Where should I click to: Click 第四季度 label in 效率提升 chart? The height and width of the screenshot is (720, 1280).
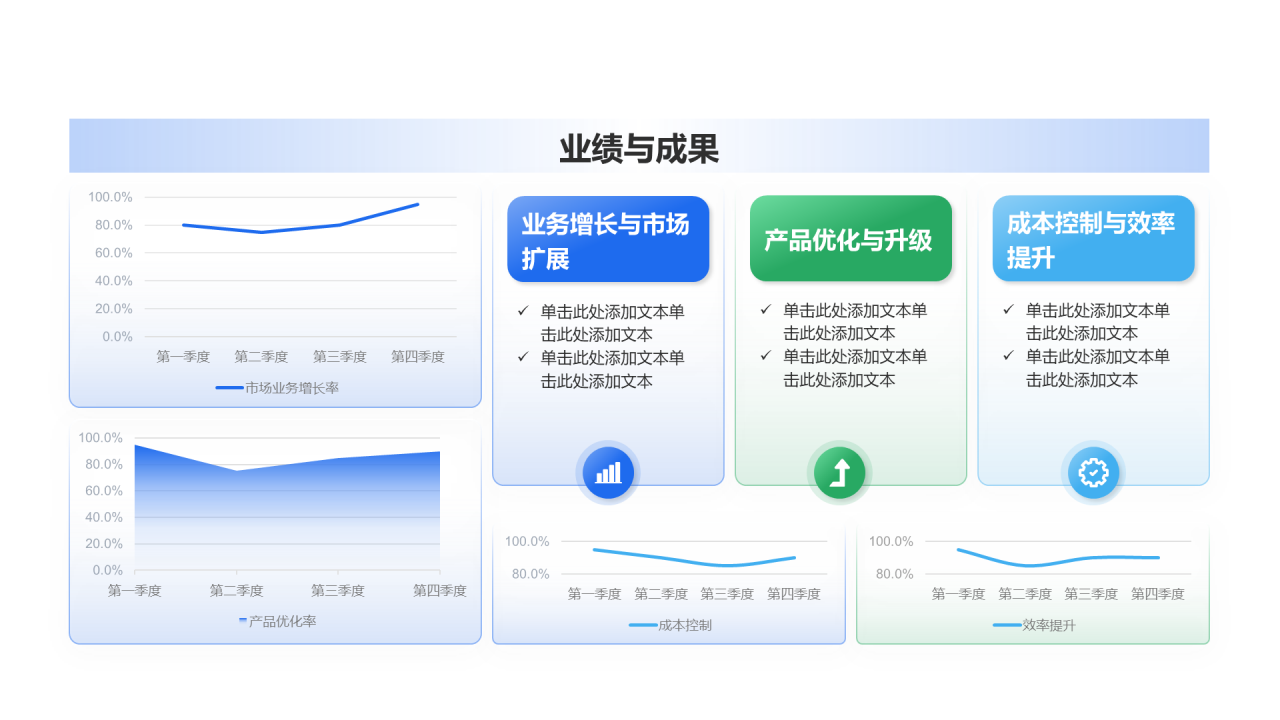(x=1158, y=594)
